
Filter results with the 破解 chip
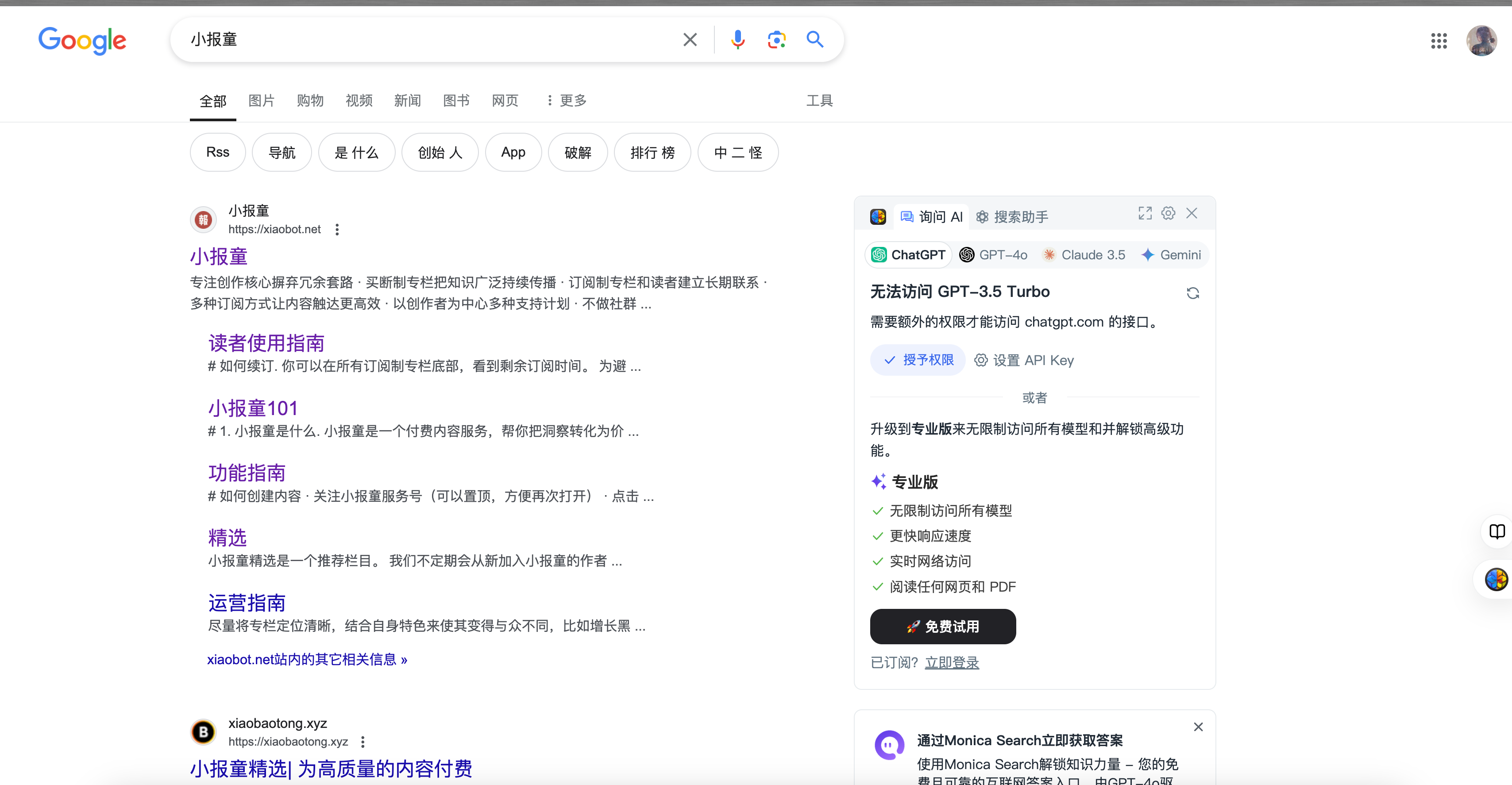click(578, 152)
